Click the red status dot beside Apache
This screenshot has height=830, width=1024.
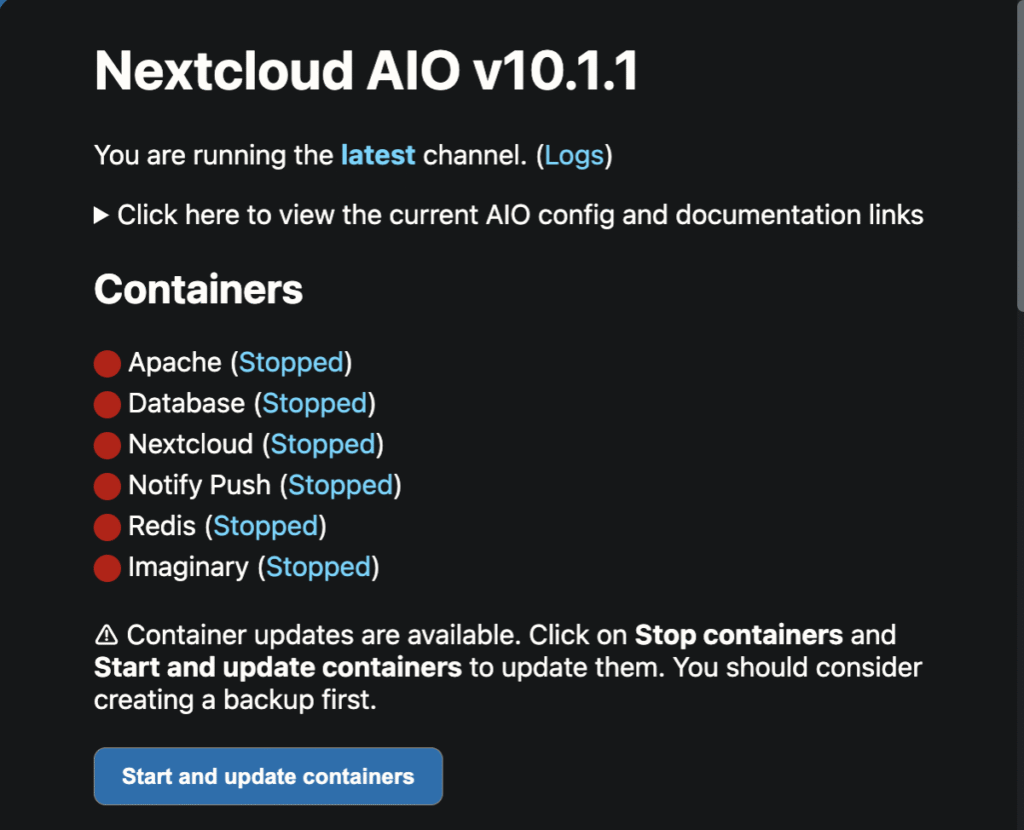(107, 364)
